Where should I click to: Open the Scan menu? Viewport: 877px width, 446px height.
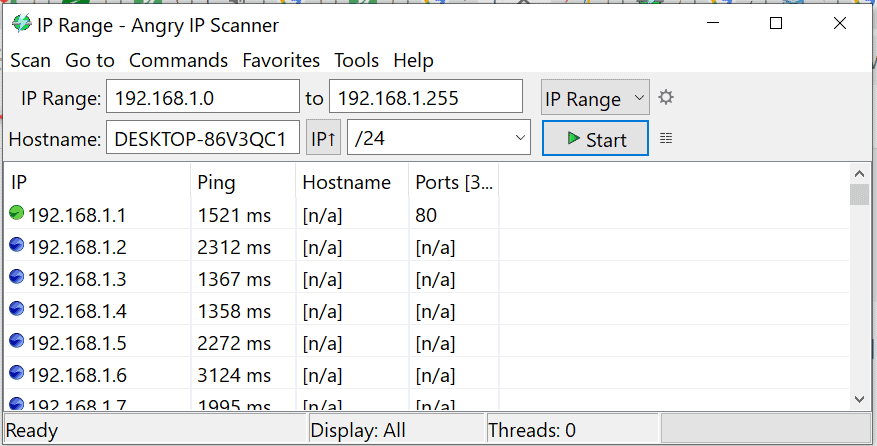point(30,60)
